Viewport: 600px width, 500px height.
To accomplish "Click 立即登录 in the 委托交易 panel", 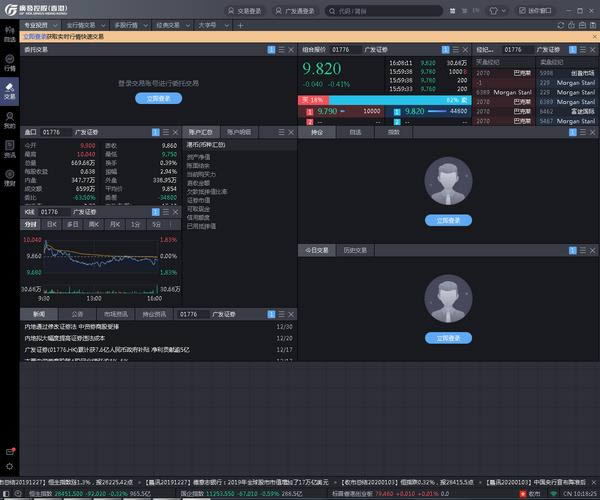I will [158, 98].
